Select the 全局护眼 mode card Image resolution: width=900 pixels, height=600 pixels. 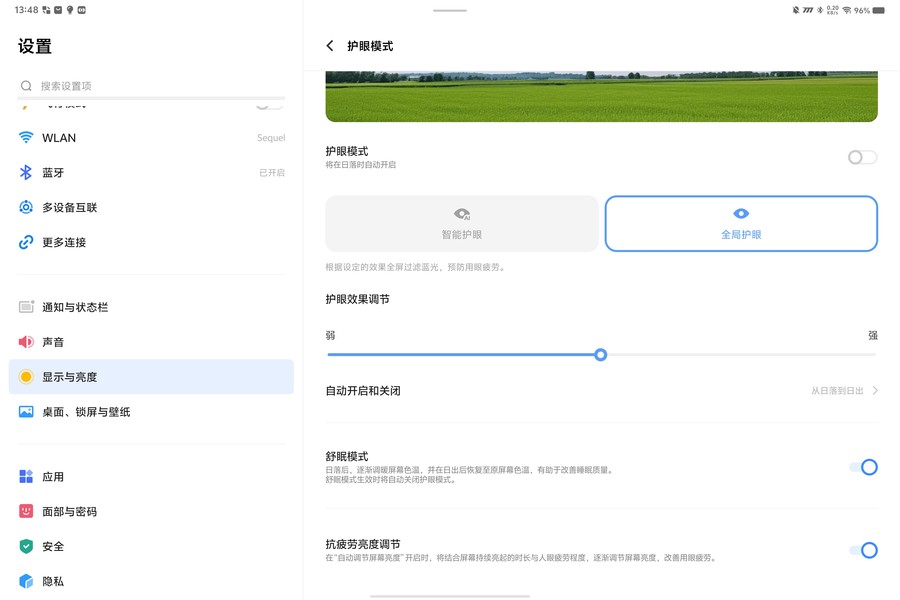click(x=741, y=223)
